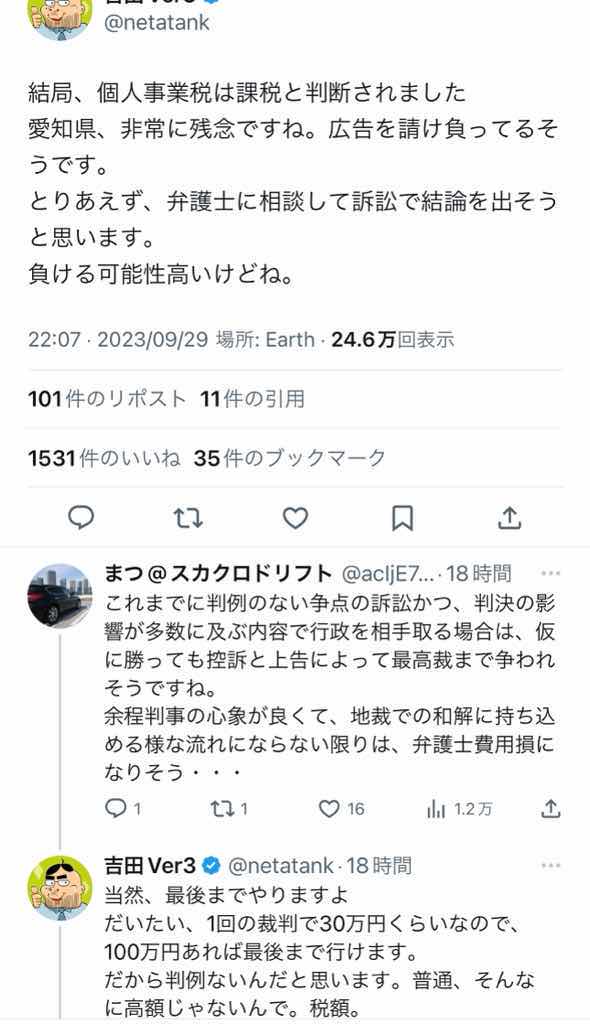Like まつ's reply showing 16 likes

pyautogui.click(x=329, y=809)
